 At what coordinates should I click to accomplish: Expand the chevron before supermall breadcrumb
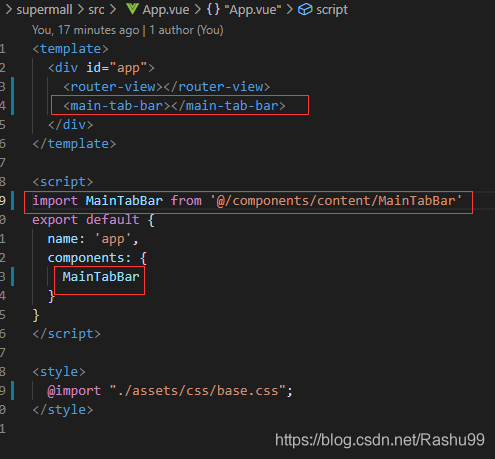[9, 9]
